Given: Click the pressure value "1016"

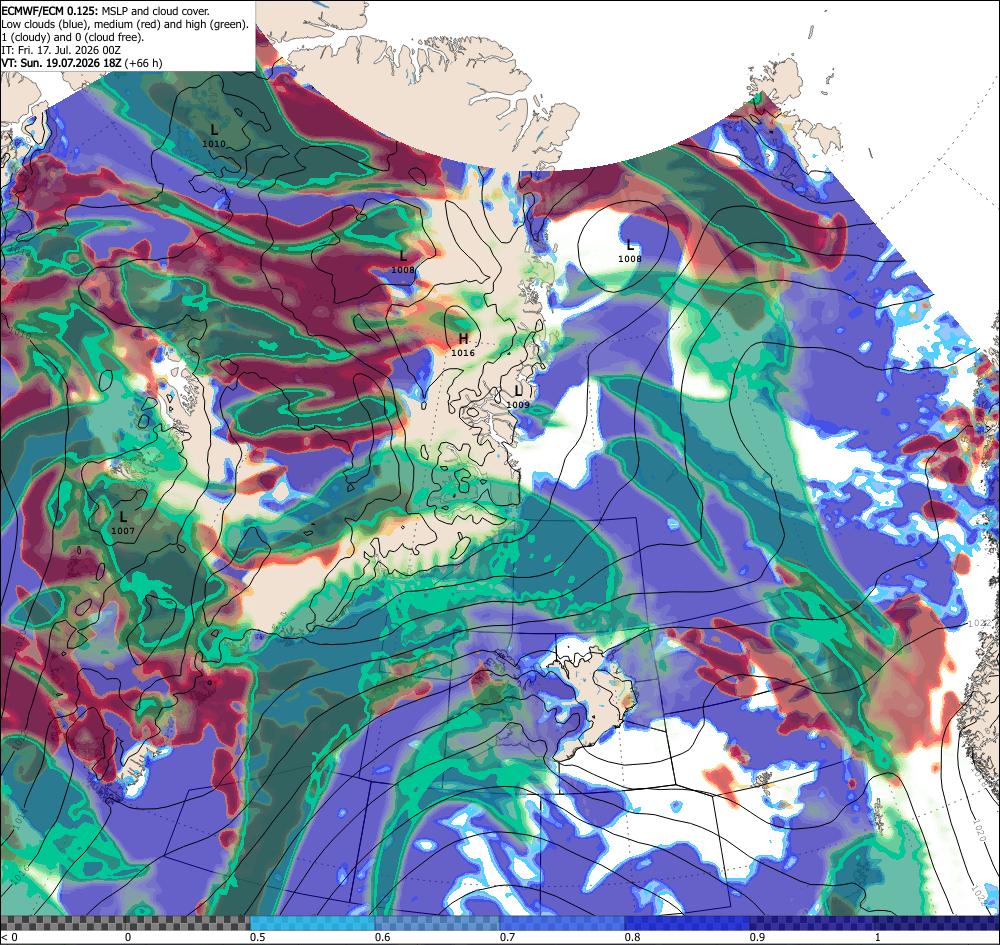Looking at the screenshot, I should click(463, 353).
